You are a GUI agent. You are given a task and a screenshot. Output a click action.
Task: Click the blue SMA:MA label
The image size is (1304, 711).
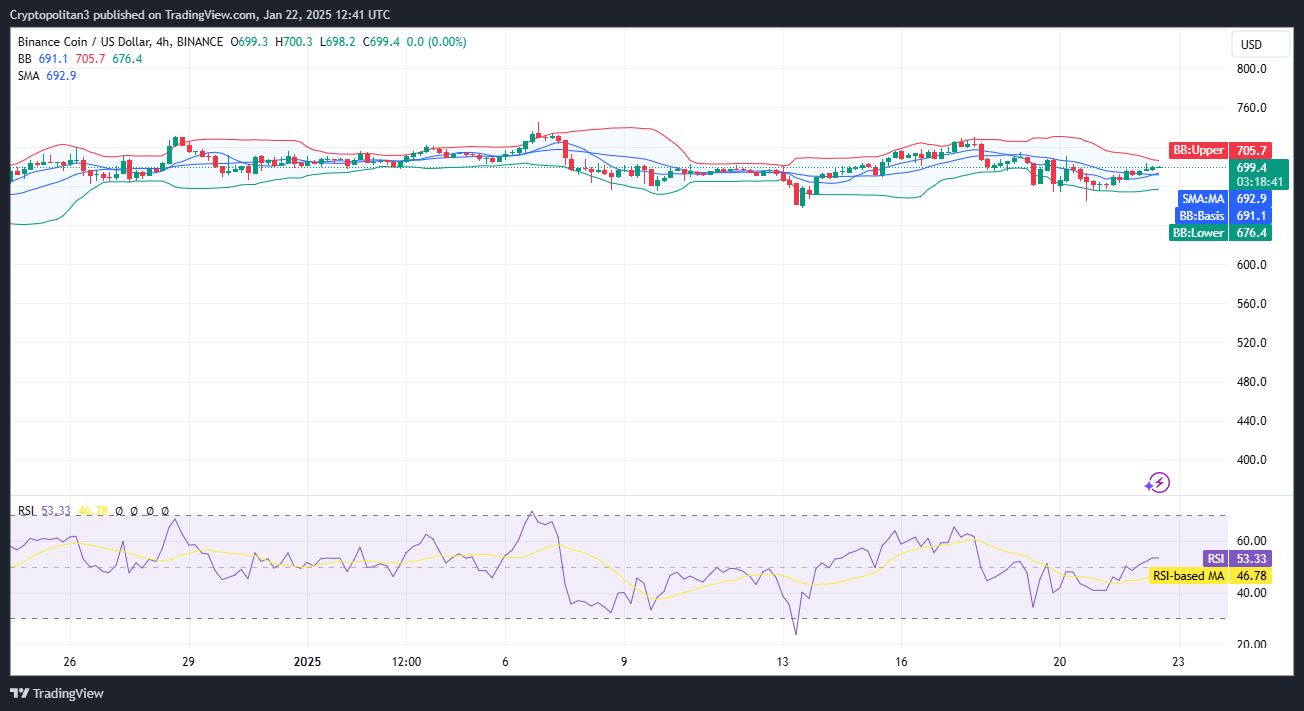point(1203,198)
